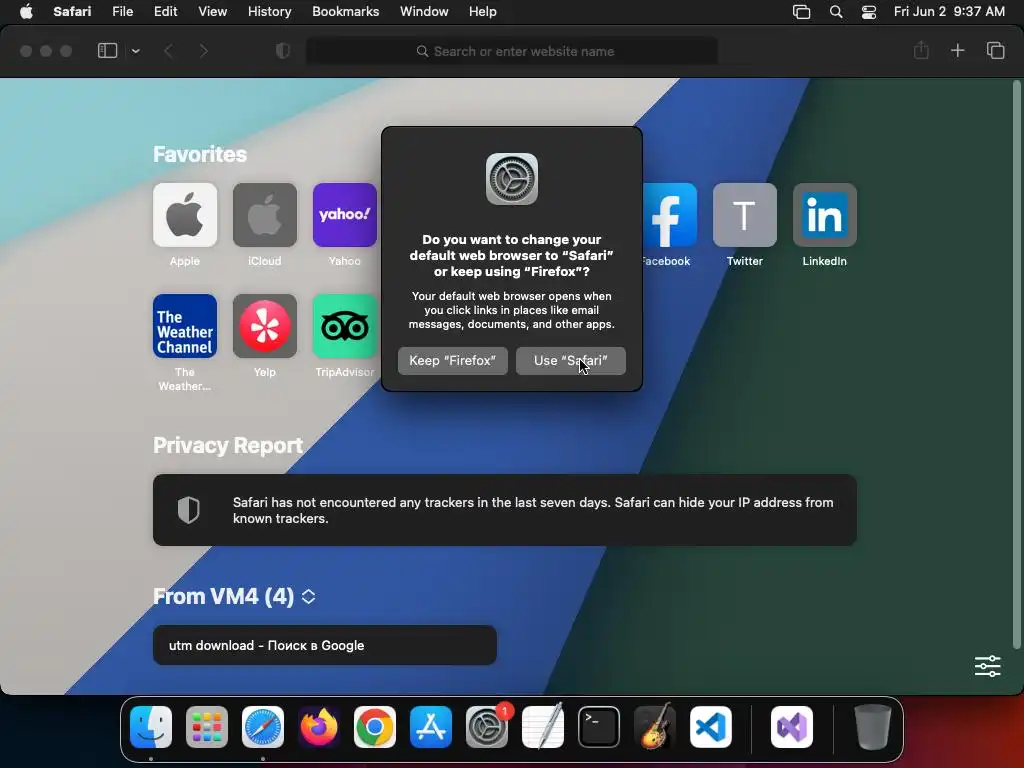The height and width of the screenshot is (768, 1024).
Task: Expand the From VM4 device selector
Action: tap(308, 596)
